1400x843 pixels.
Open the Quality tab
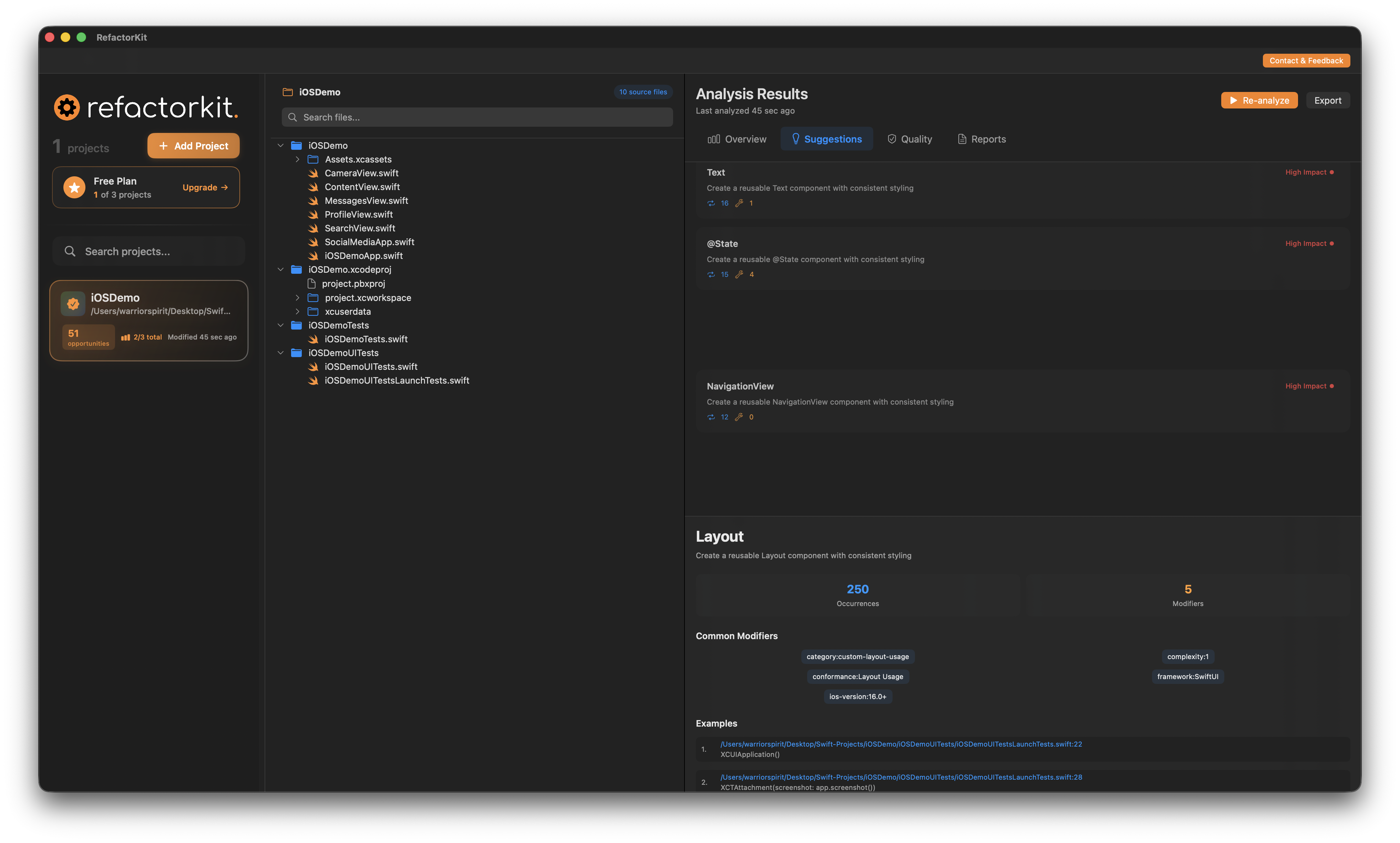910,139
